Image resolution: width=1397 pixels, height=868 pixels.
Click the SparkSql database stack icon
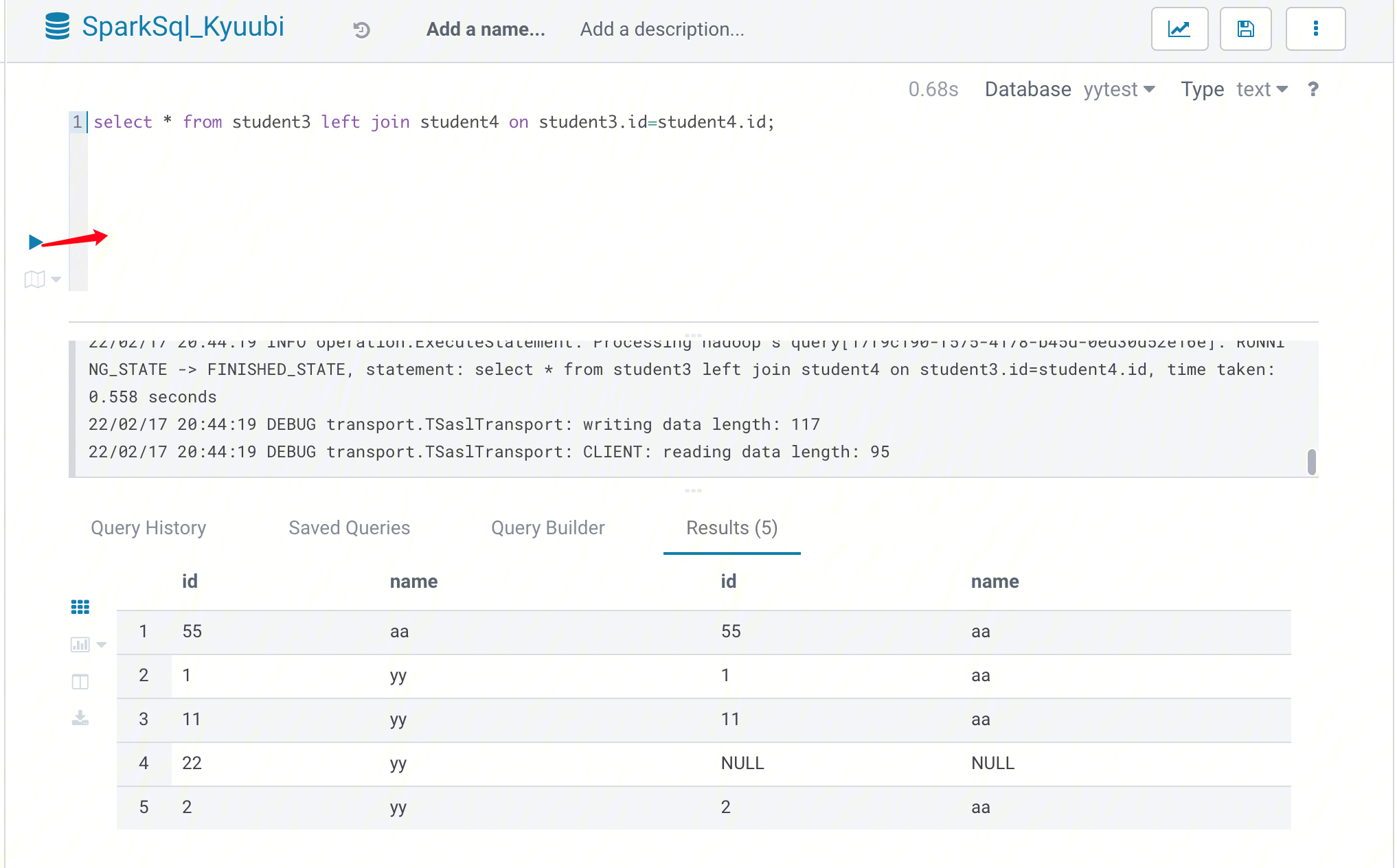[x=57, y=27]
